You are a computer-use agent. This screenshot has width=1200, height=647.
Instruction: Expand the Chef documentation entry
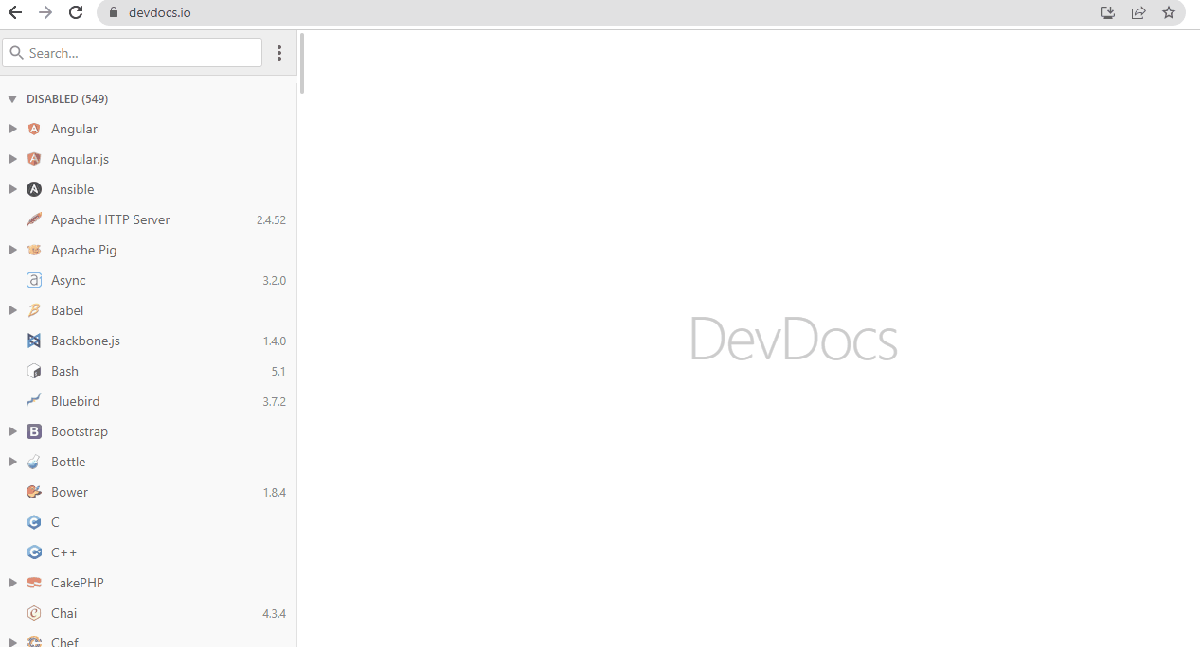point(12,641)
